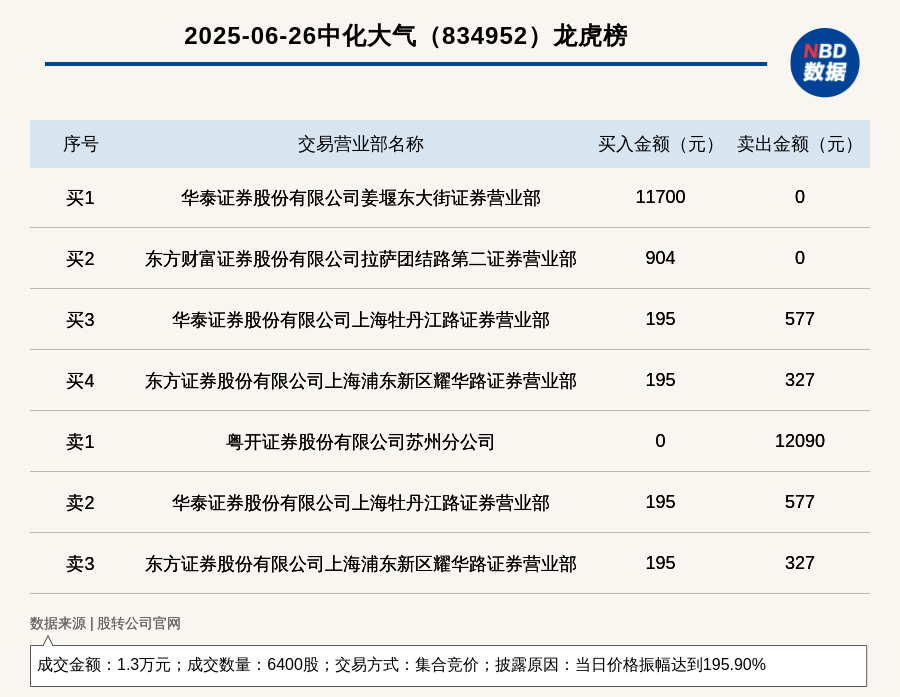Click buy amount 0 in row 卖1
This screenshot has width=900, height=697.
[x=660, y=441]
